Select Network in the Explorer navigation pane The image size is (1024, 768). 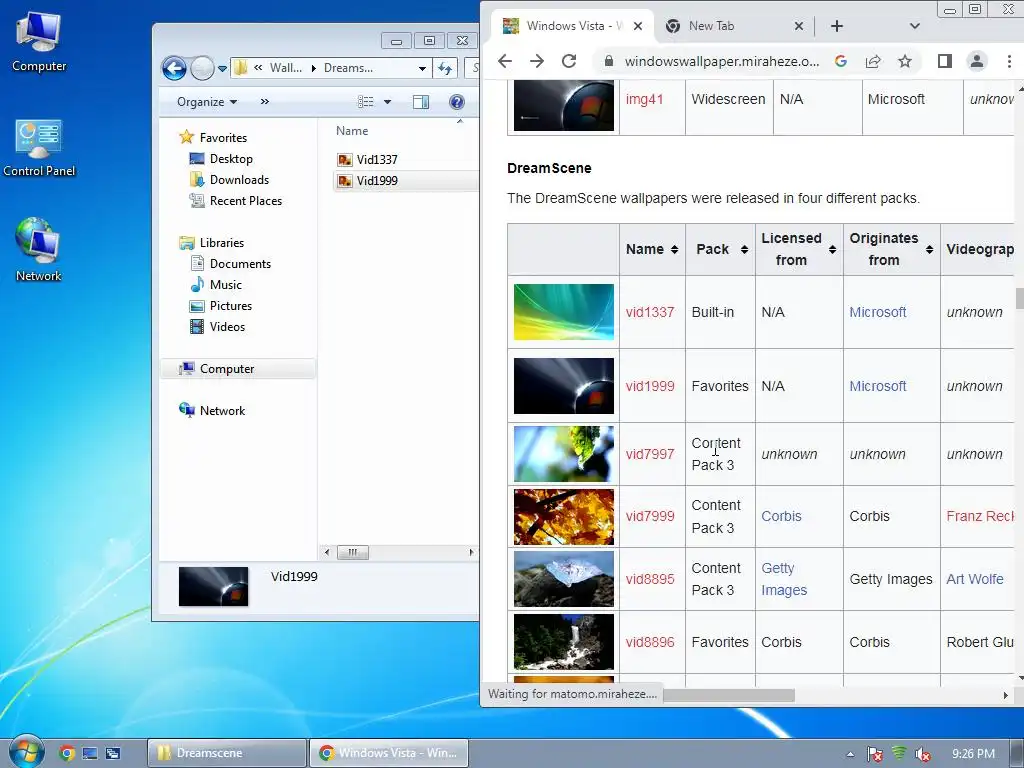222,411
